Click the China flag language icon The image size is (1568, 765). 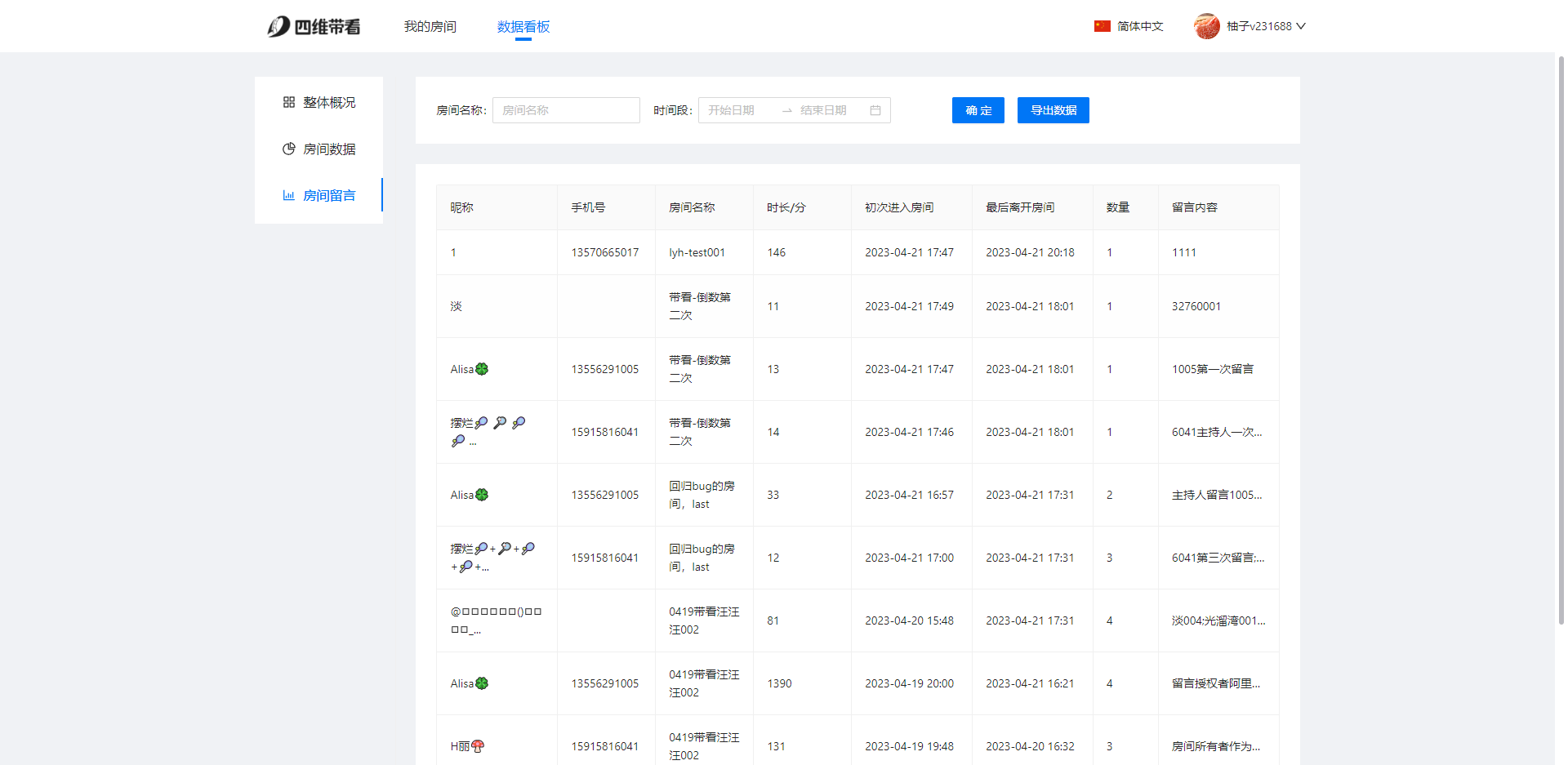tap(1102, 26)
